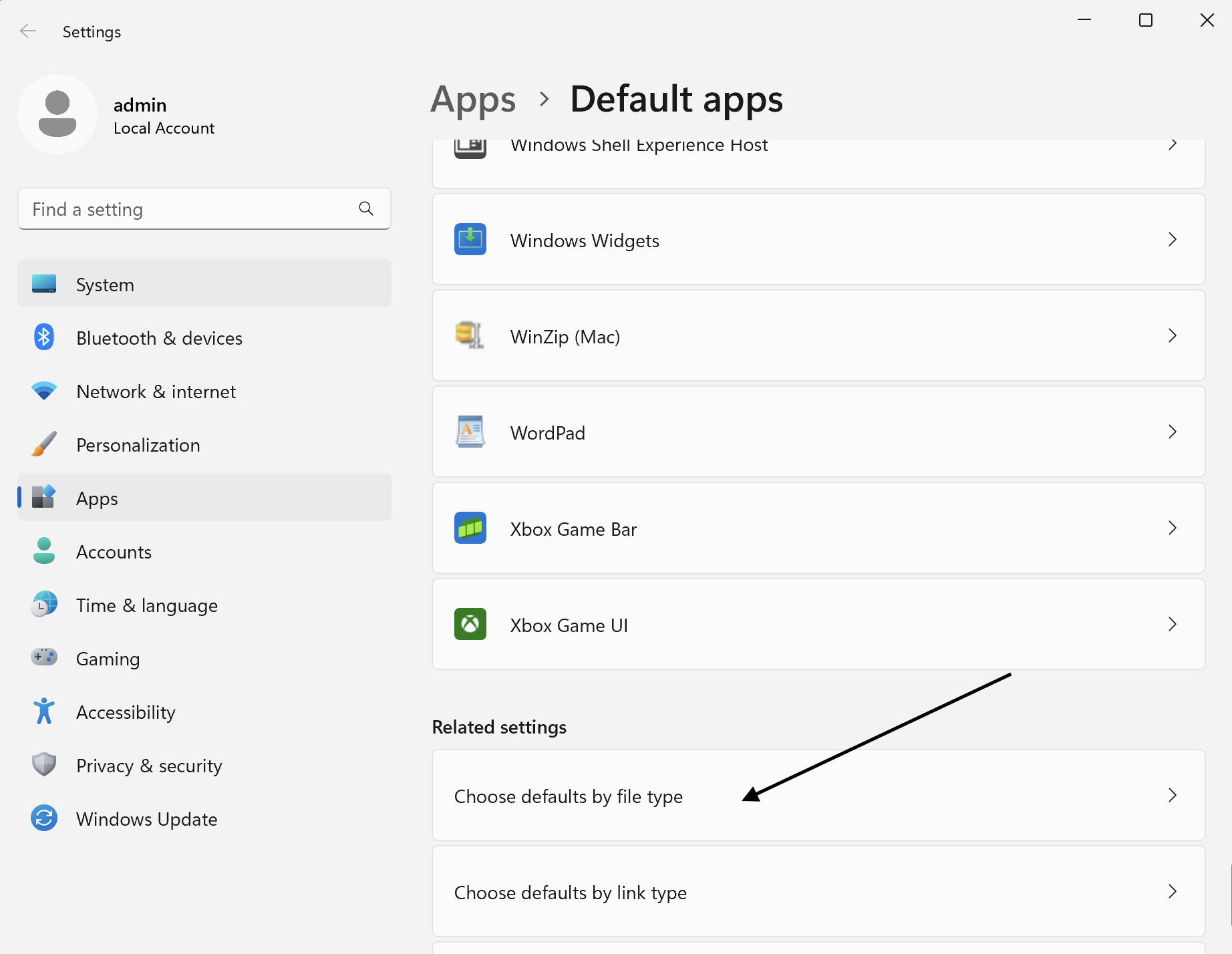Image resolution: width=1232 pixels, height=954 pixels.
Task: Expand Windows Widgets chevron
Action: pos(1173,239)
